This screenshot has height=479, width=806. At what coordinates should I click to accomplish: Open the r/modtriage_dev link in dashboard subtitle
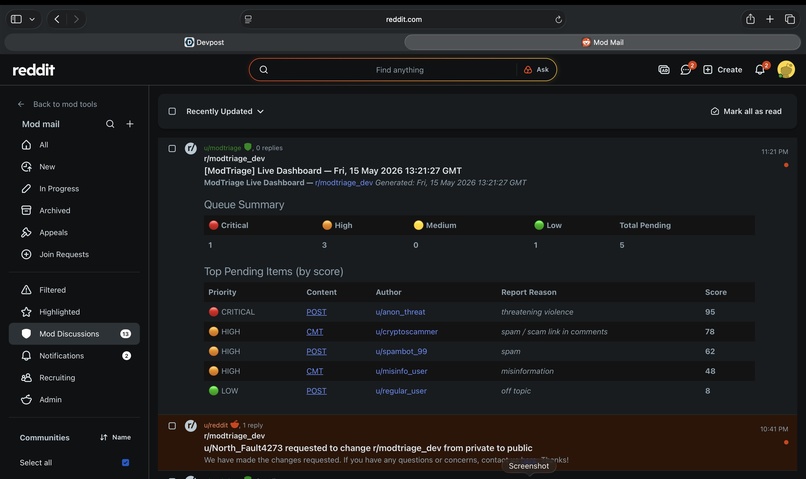point(344,182)
